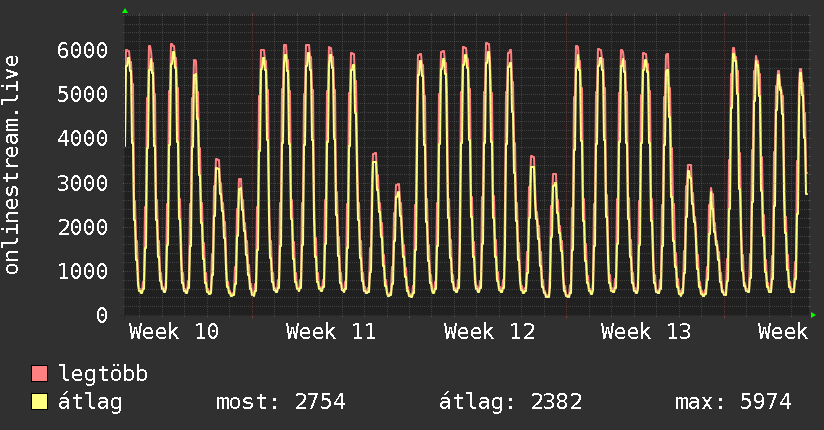This screenshot has width=824, height=430.
Task: Click the onlinestream.live vertical axis title
Action: 11,165
